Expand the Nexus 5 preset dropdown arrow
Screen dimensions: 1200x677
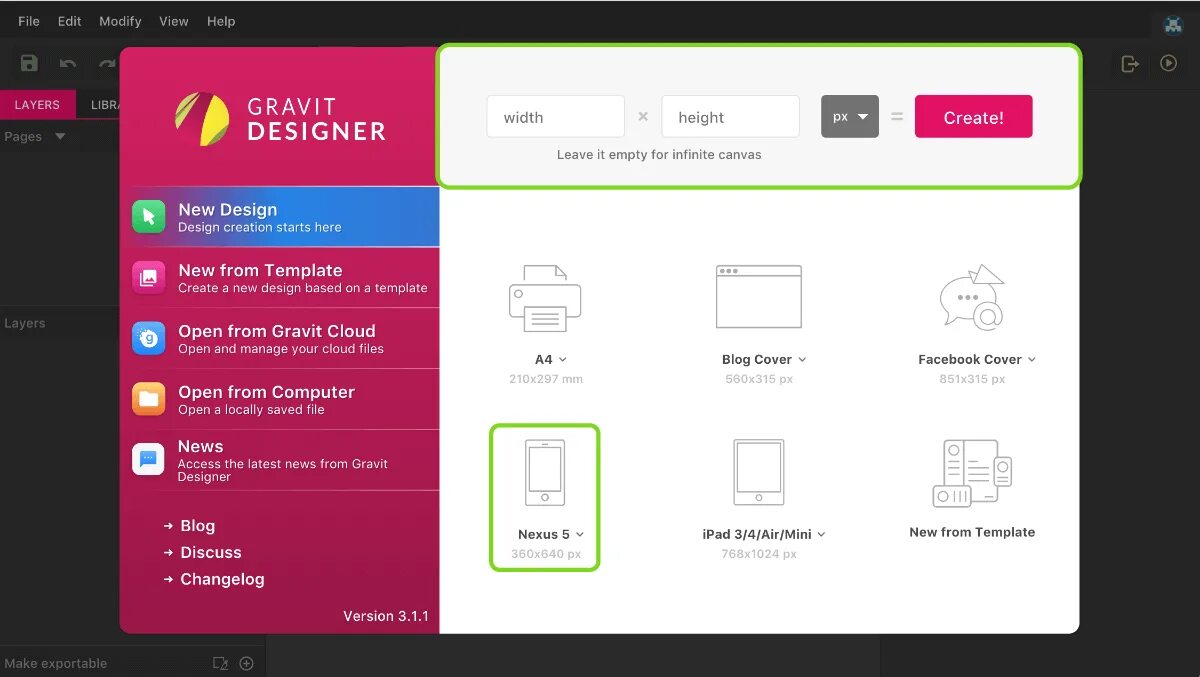click(580, 534)
